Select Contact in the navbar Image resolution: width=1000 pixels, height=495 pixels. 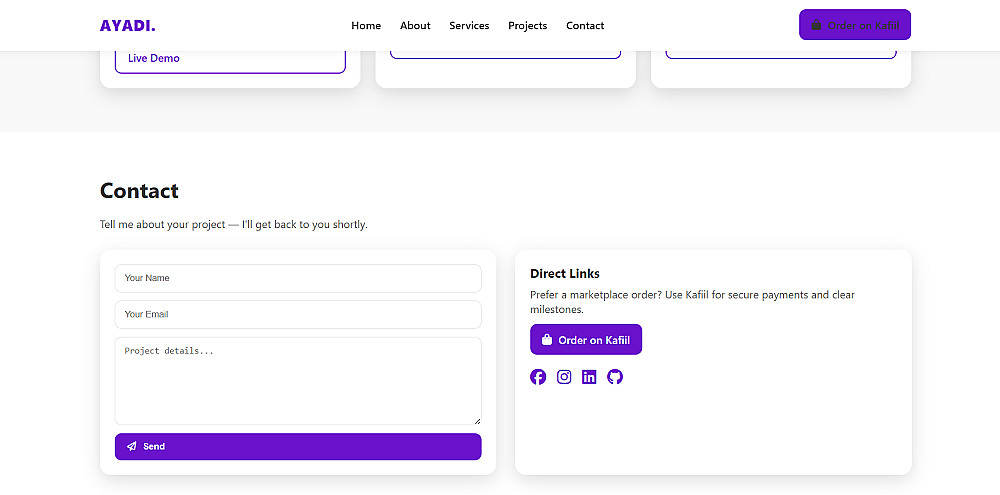pyautogui.click(x=585, y=26)
